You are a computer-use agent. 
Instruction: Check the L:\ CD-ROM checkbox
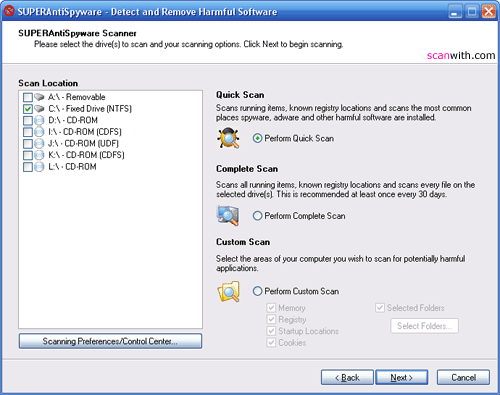28,167
